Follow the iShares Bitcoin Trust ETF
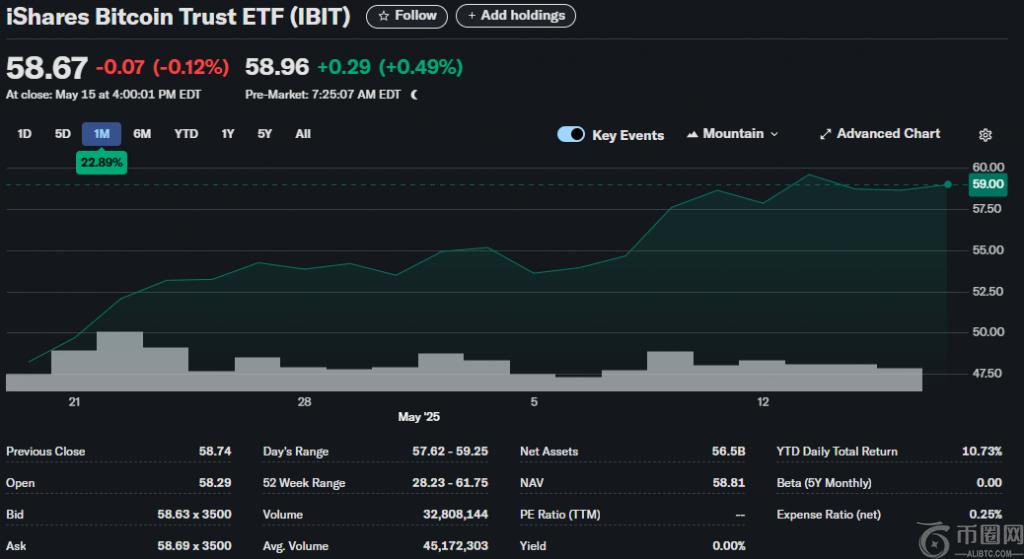Screen dimensions: 1024x559 tap(407, 16)
